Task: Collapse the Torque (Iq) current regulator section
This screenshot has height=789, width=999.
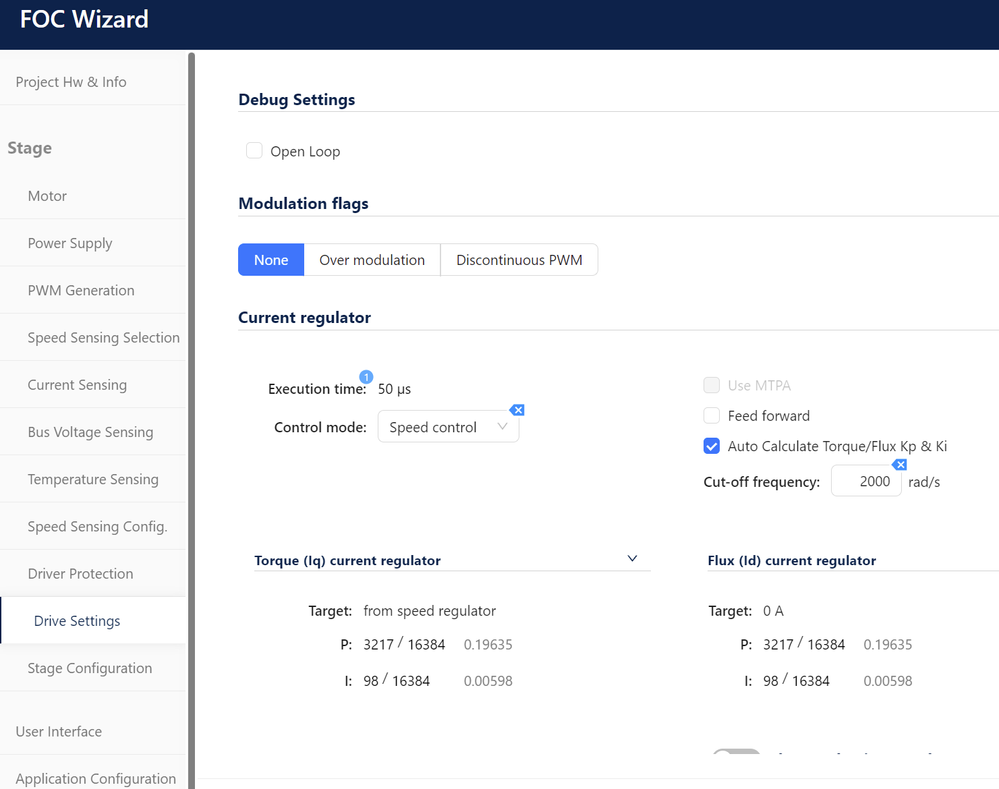Action: (x=632, y=559)
